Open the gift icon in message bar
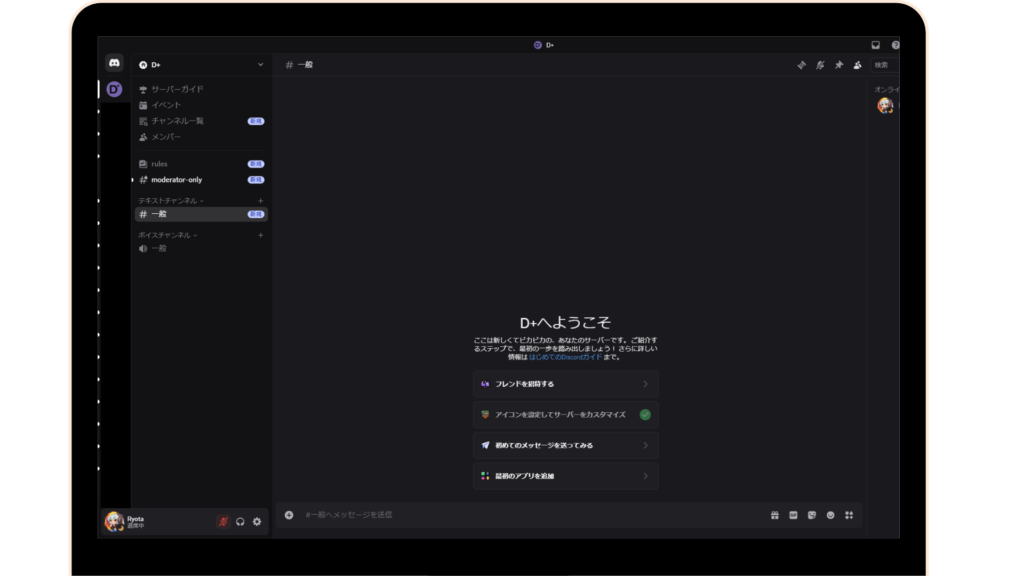 coord(775,515)
